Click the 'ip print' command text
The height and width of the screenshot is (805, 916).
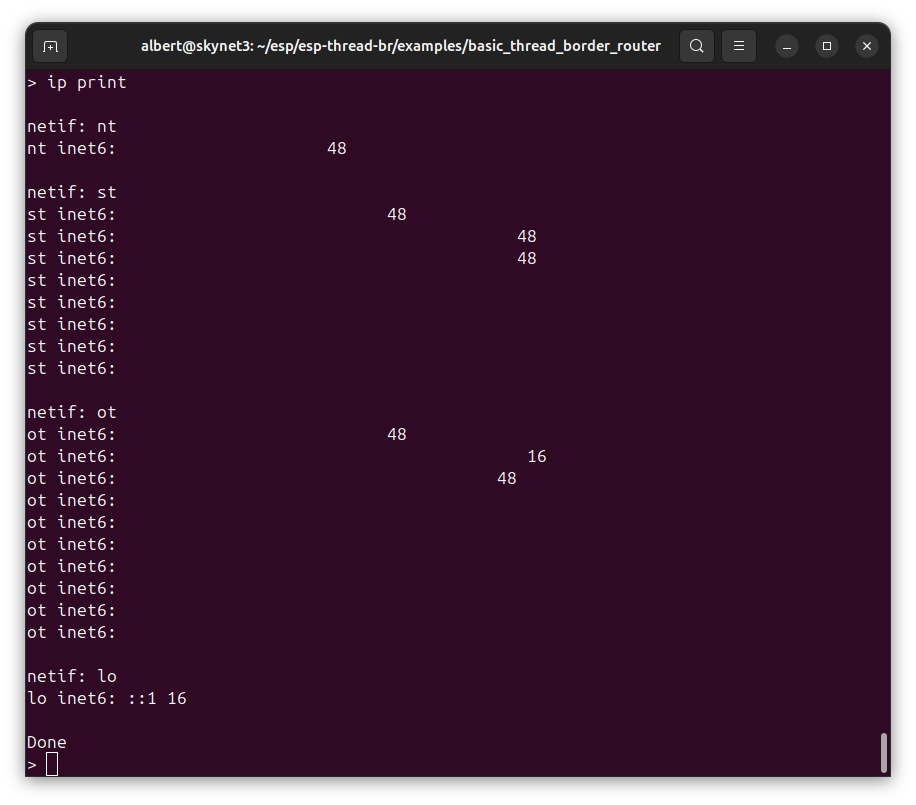click(x=86, y=82)
